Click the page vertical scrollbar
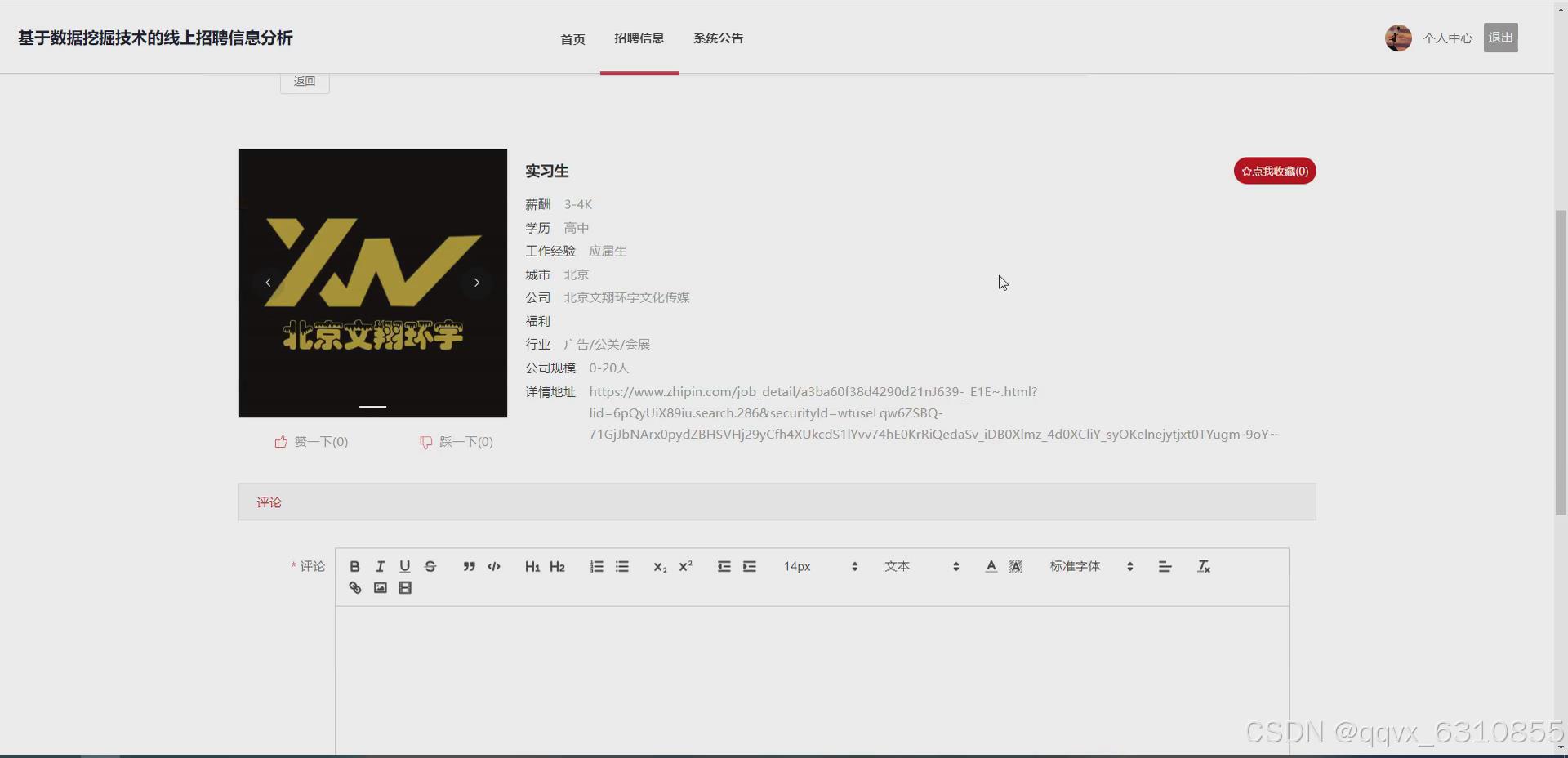 [x=1561, y=363]
